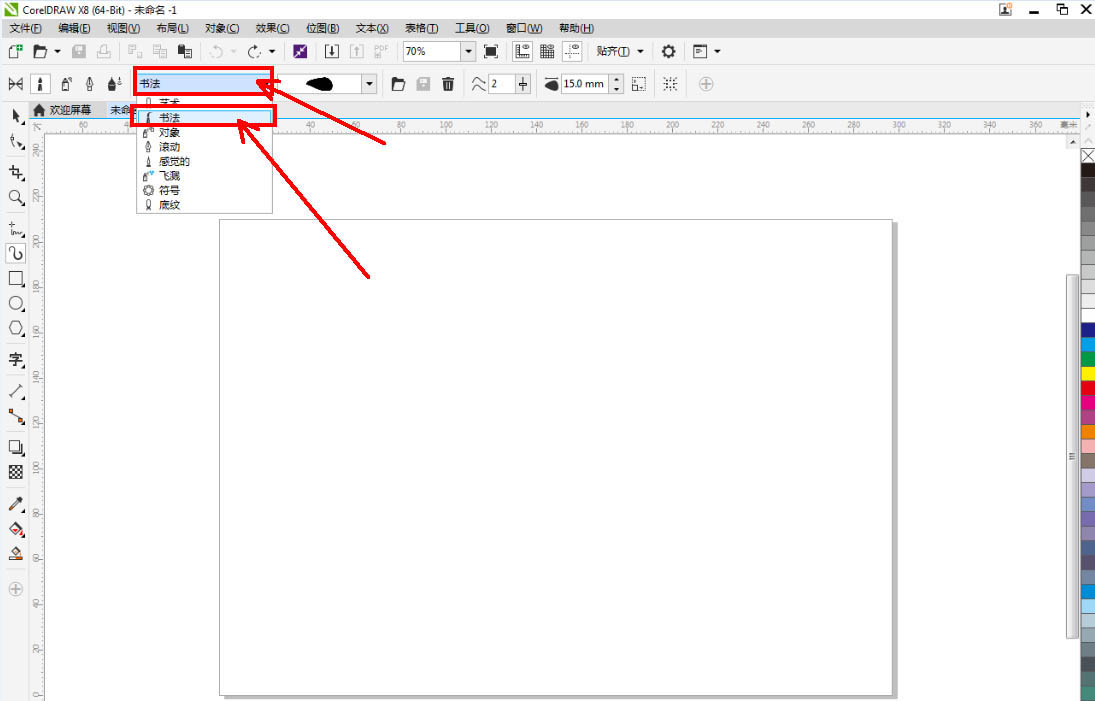Viewport: 1095px width, 701px height.
Task: Open the Snap To (贴齐) dropdown
Action: pyautogui.click(x=620, y=51)
